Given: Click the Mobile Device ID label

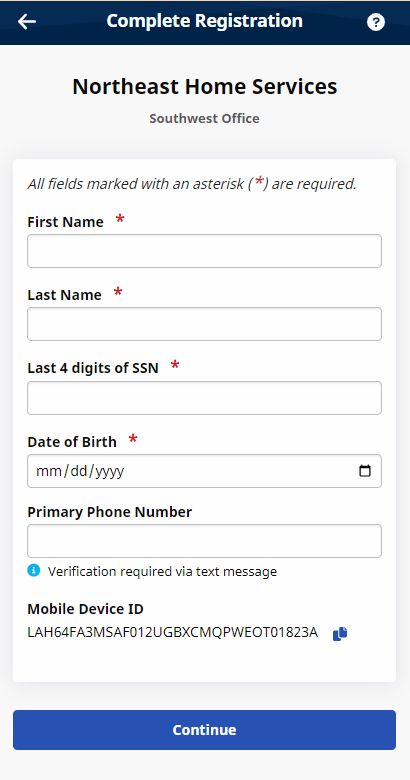Looking at the screenshot, I should pyautogui.click(x=86, y=609).
